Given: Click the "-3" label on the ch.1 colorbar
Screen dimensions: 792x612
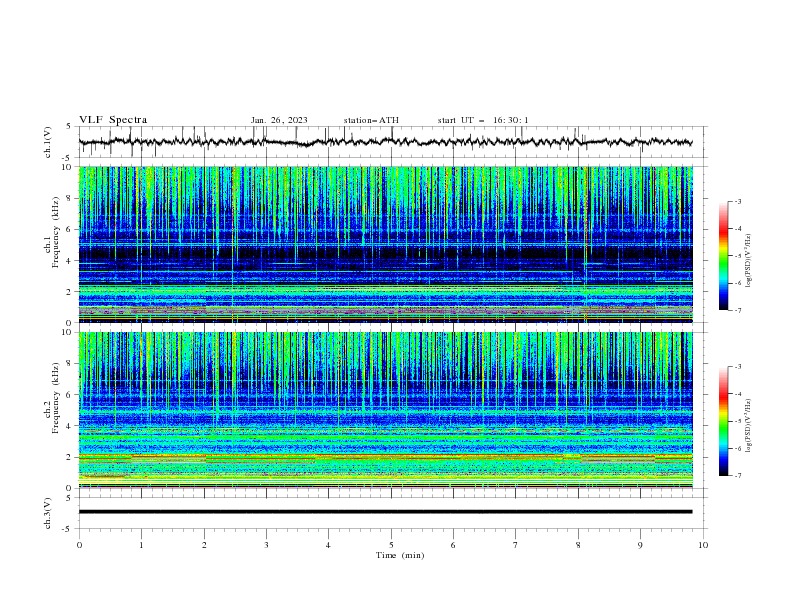Looking at the screenshot, I should tap(737, 201).
